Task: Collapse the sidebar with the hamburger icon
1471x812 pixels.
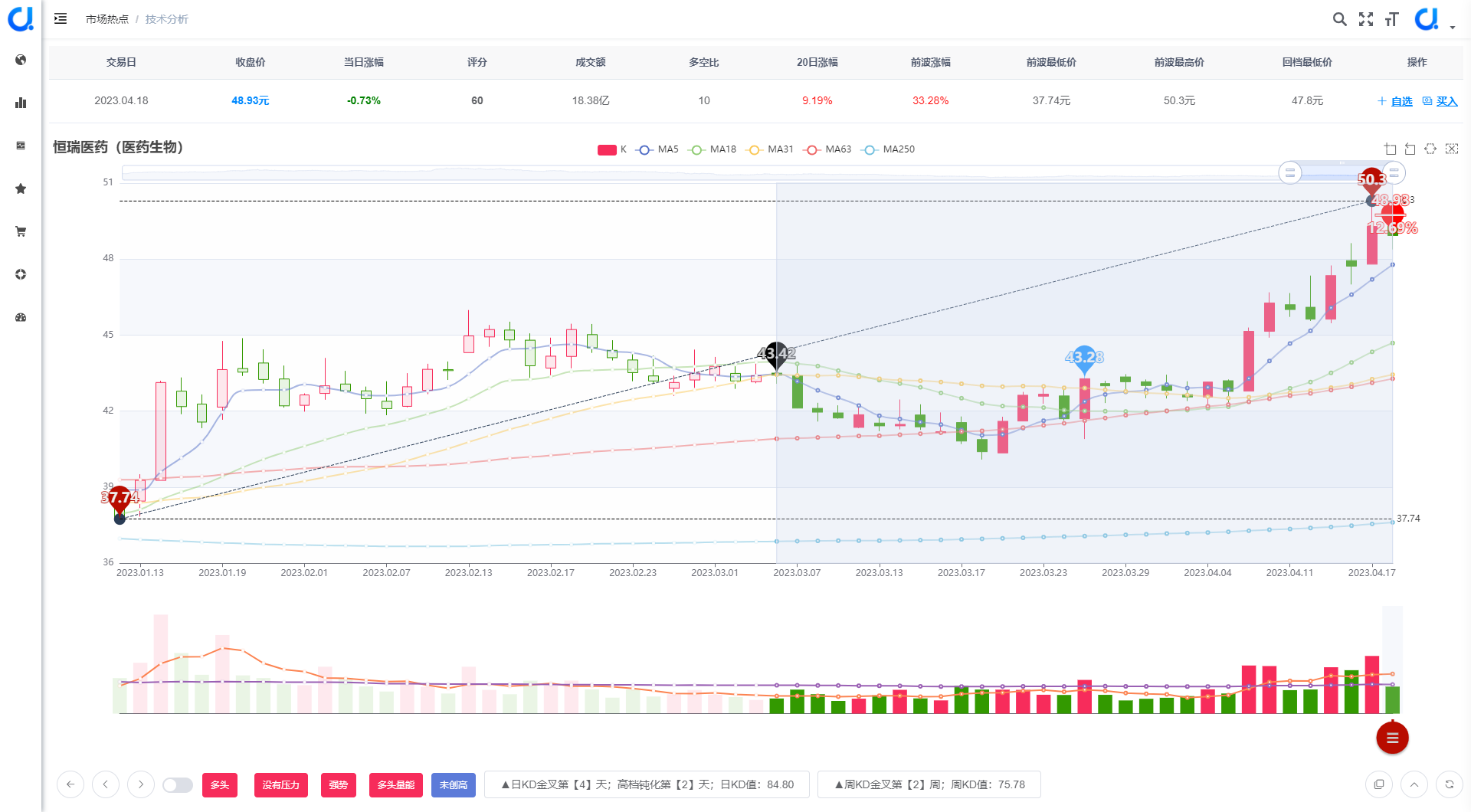Action: pos(61,18)
